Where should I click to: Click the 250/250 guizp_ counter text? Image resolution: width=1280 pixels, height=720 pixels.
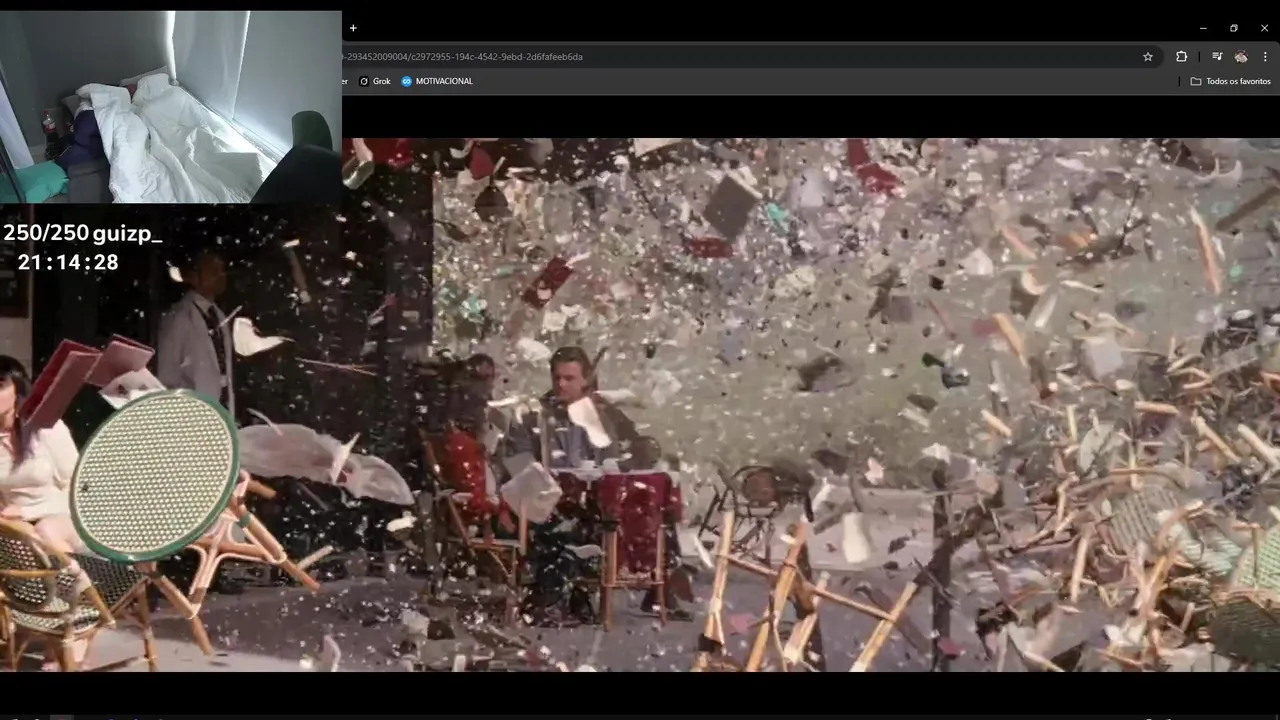82,234
